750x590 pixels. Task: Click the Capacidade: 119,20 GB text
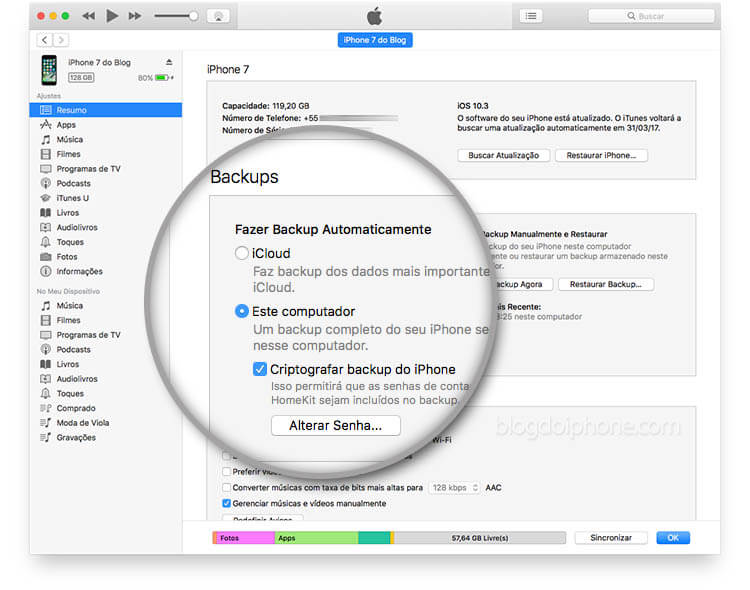coord(265,106)
